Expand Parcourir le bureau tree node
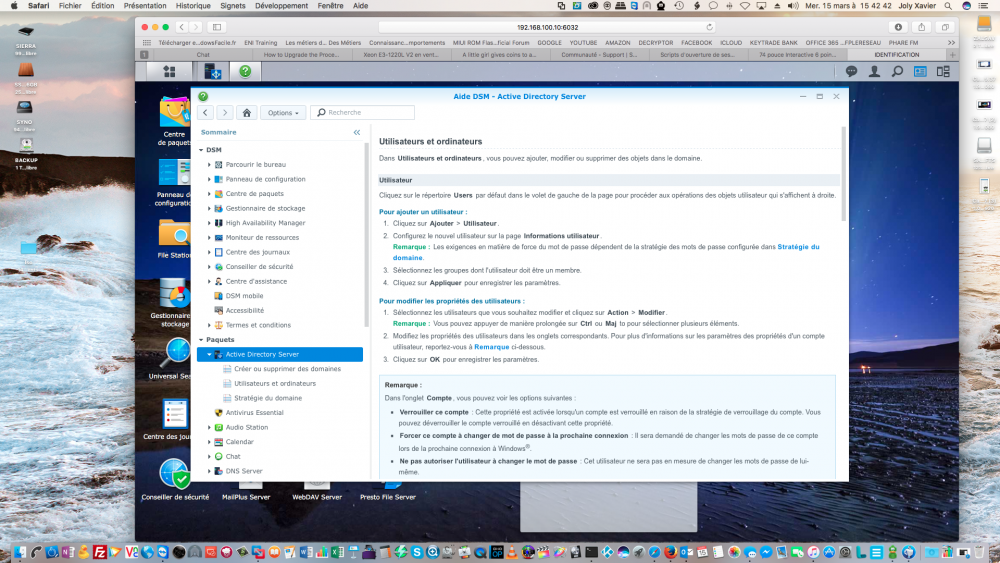This screenshot has width=1000, height=563. coord(209,165)
